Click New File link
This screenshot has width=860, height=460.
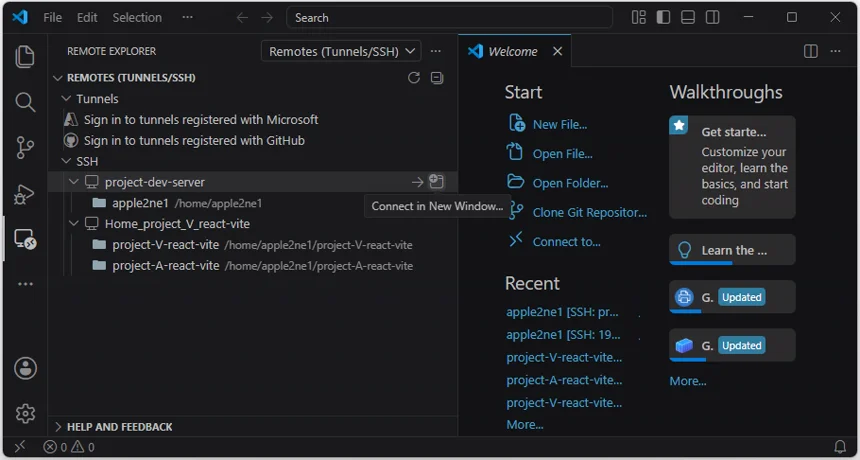coord(560,125)
